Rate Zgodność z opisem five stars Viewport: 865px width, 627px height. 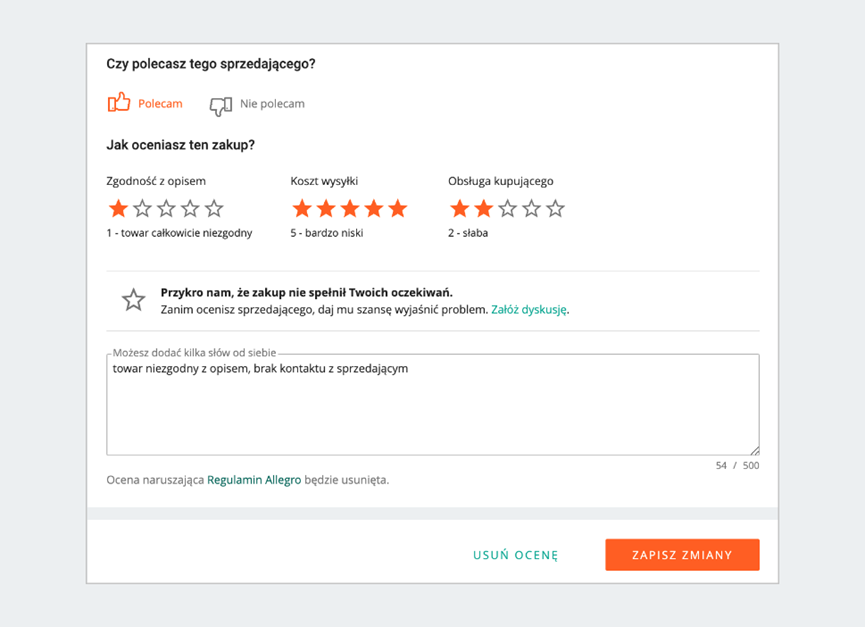[214, 208]
